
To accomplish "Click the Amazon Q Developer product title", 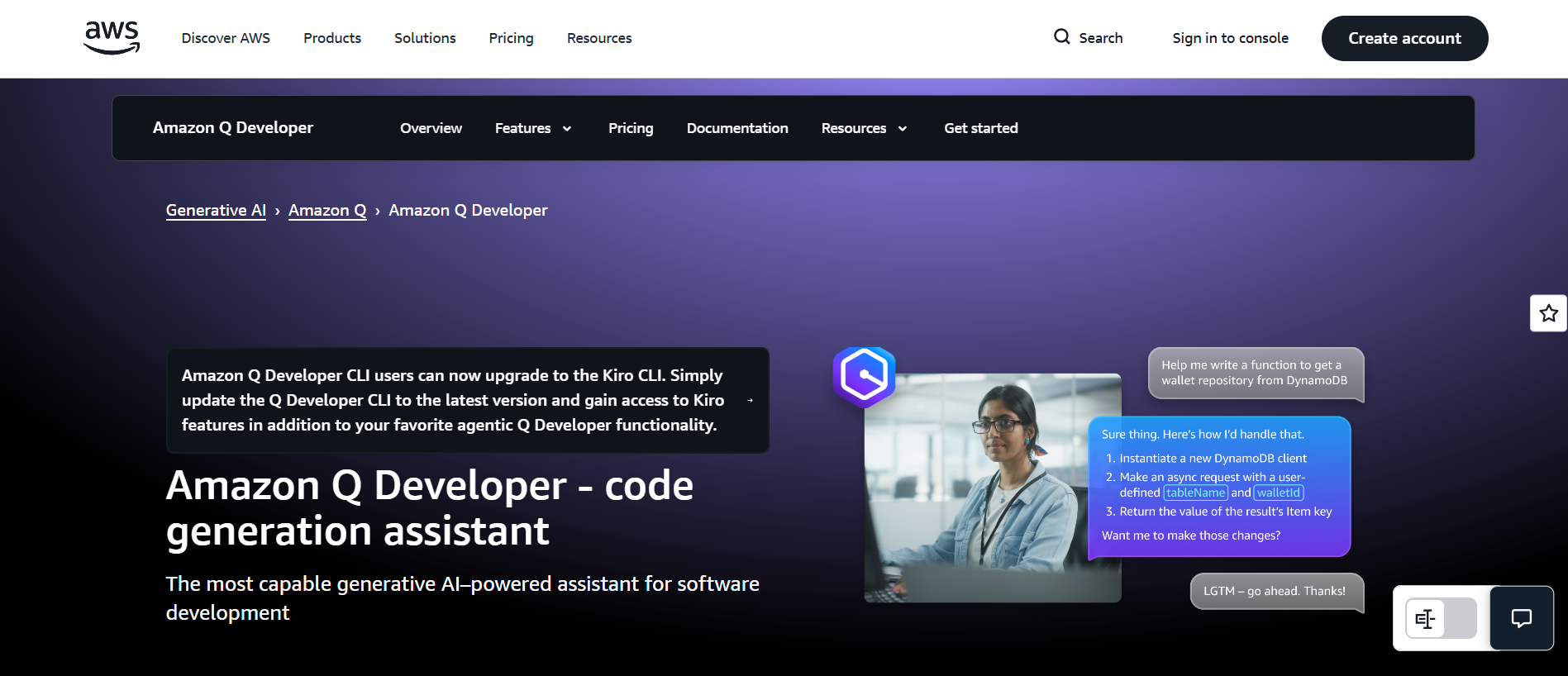I will [233, 127].
